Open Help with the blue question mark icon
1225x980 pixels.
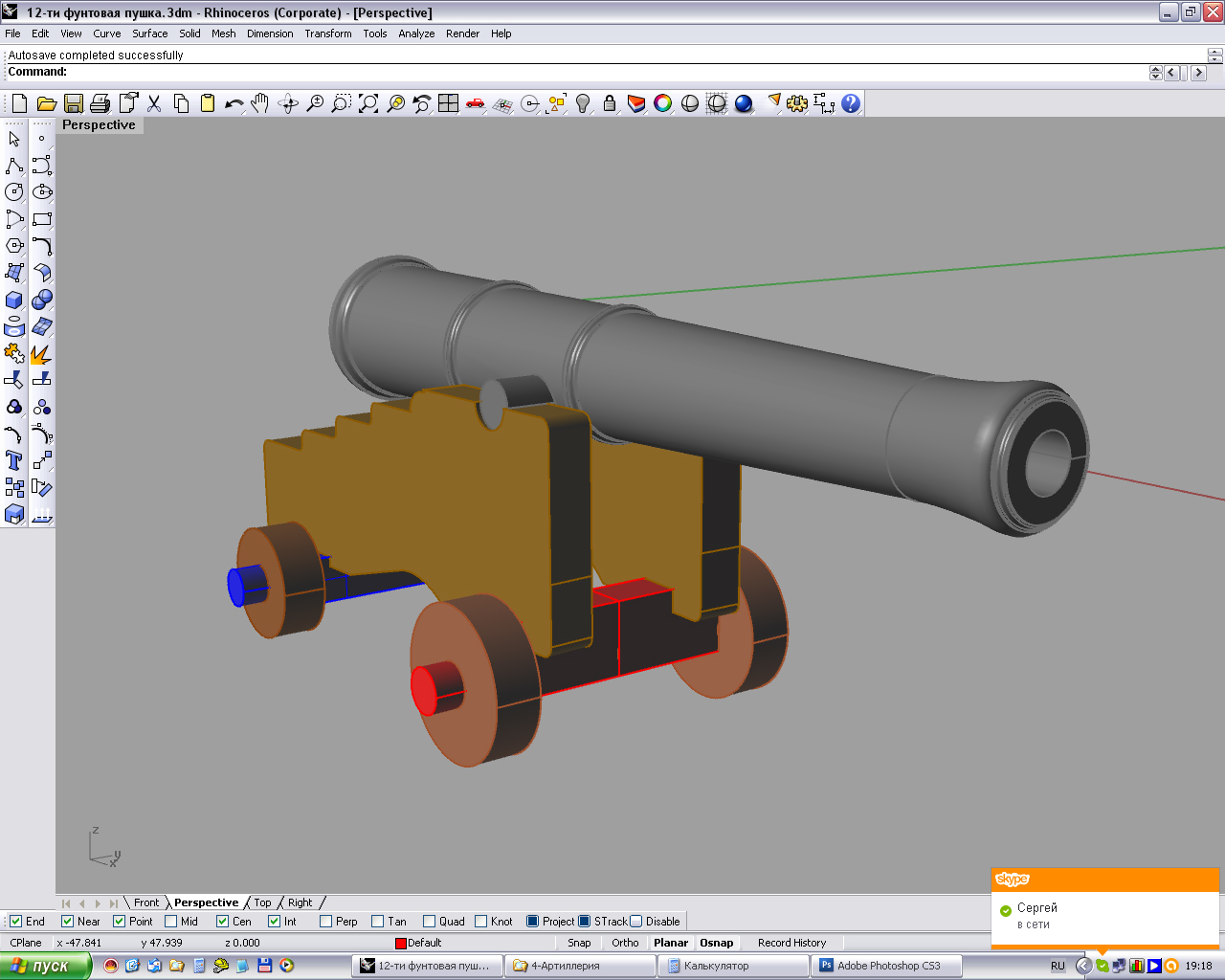851,103
